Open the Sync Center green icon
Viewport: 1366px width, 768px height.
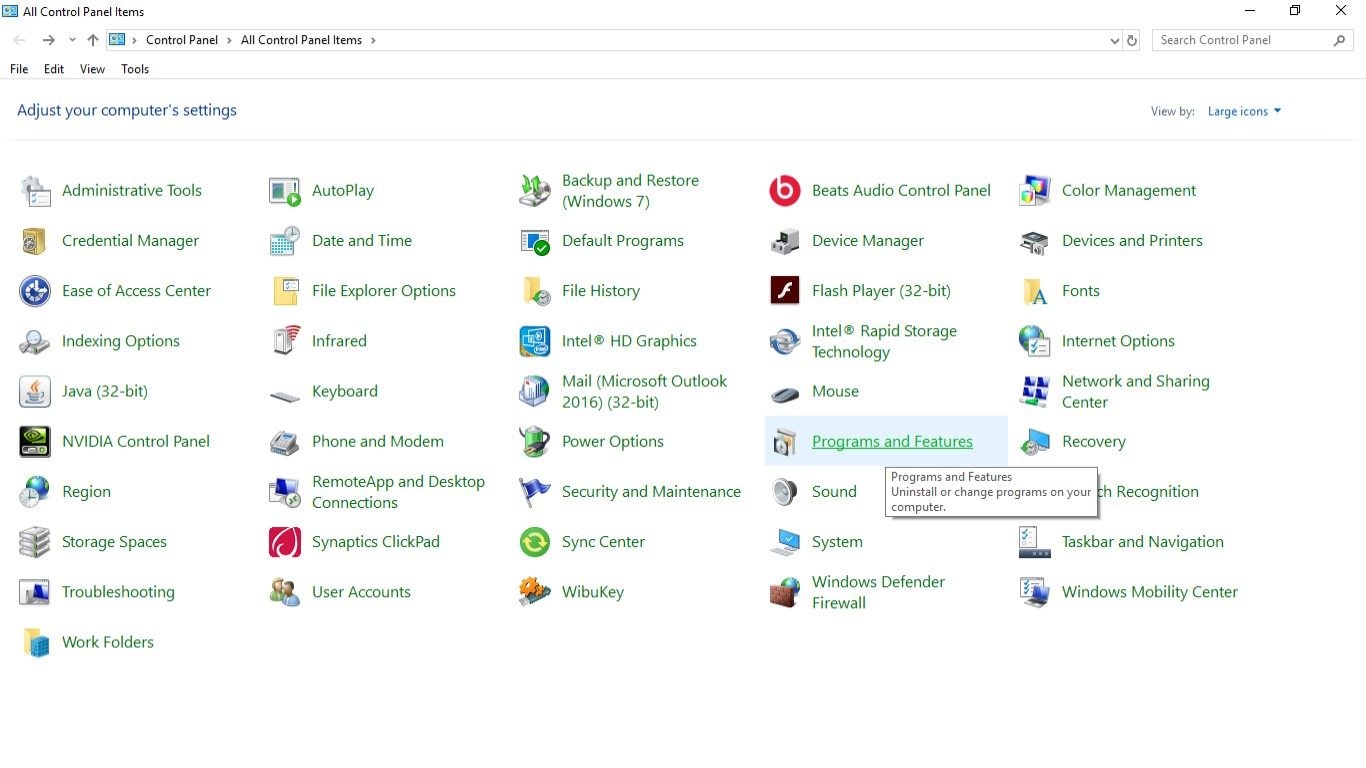pos(535,542)
